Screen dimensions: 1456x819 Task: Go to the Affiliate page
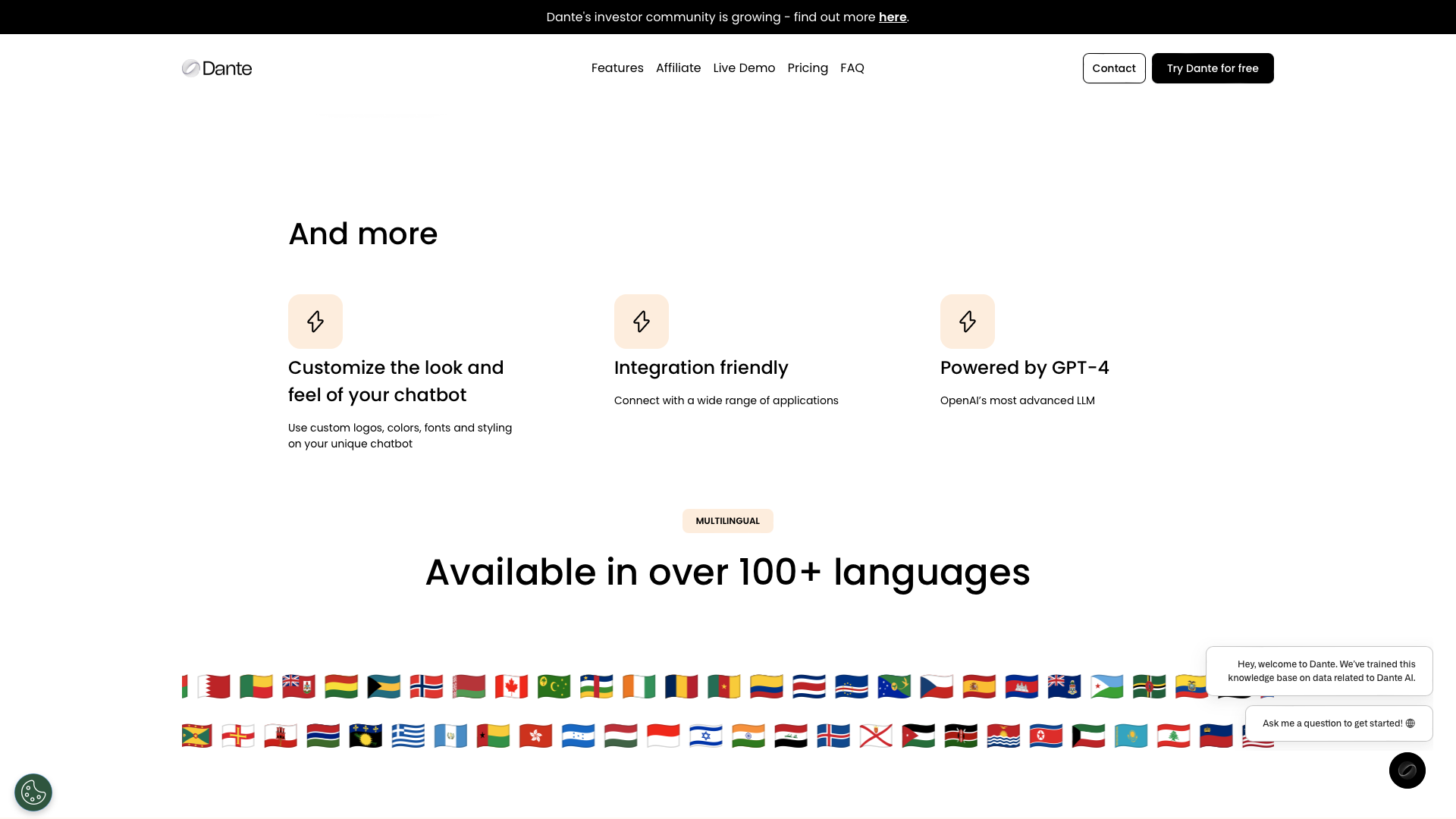coord(678,68)
